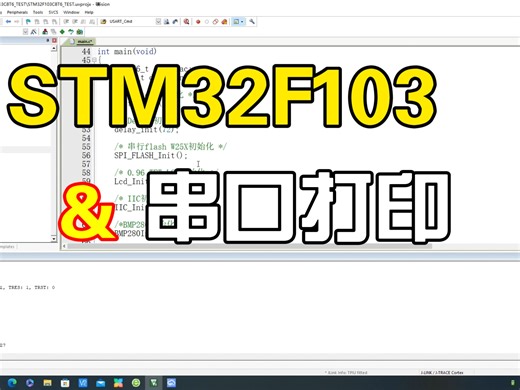Collapse the code fold at line 45
520x390 pixels.
(94, 60)
